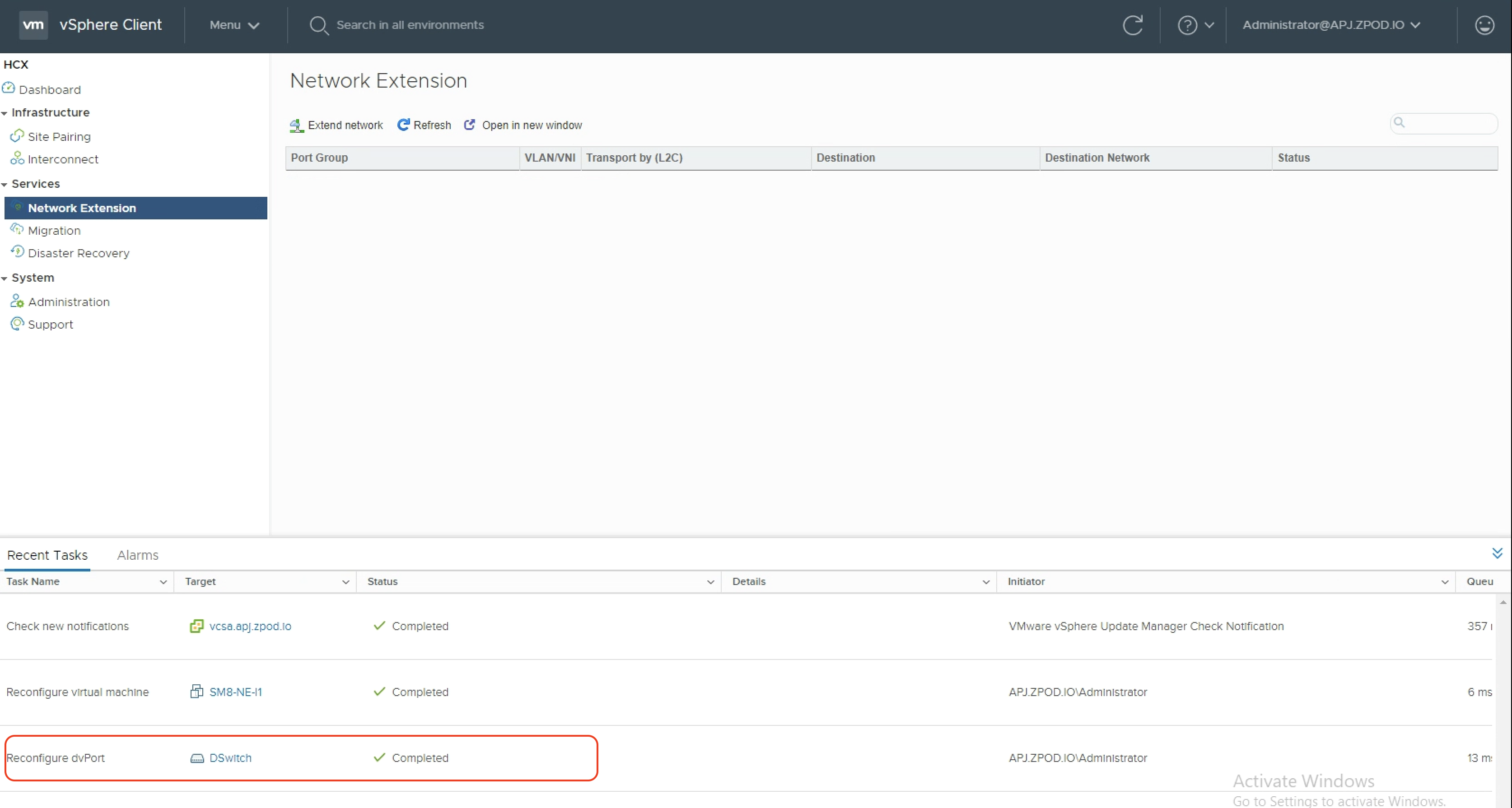
Task: Click the smiley feedback icon
Action: [1484, 25]
